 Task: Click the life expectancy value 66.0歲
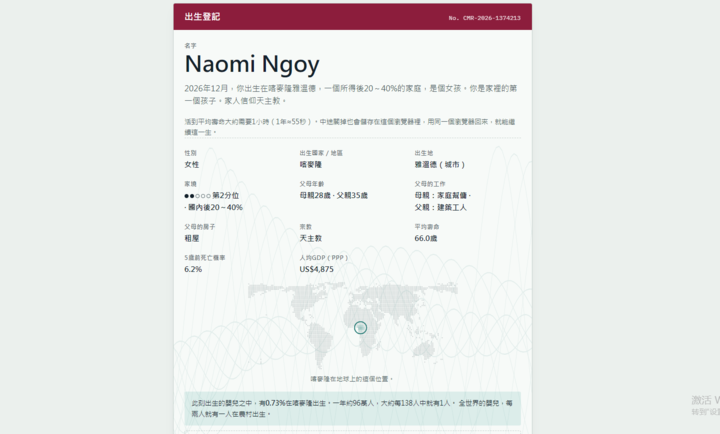click(x=426, y=238)
